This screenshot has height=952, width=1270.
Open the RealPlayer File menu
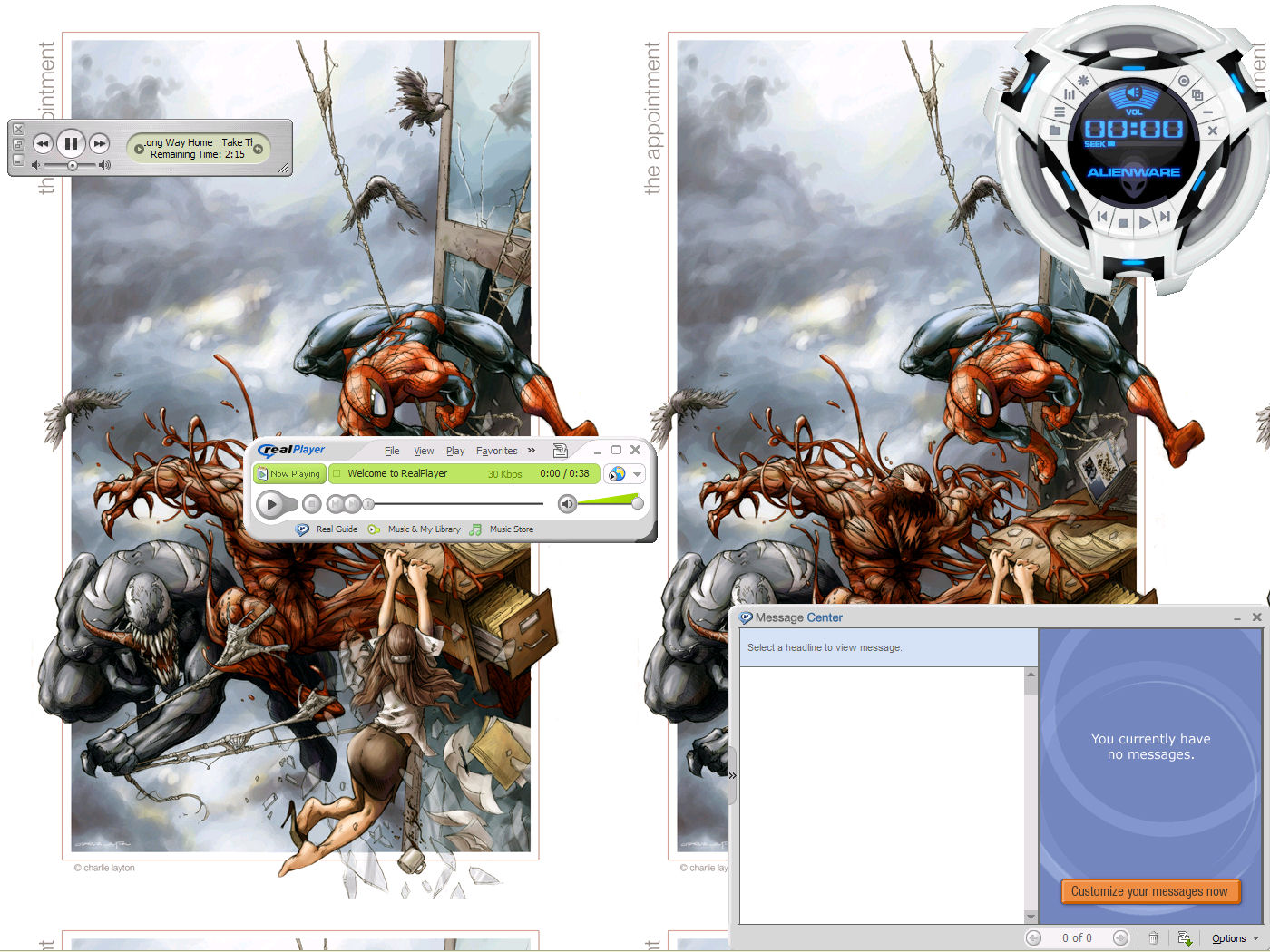[392, 451]
